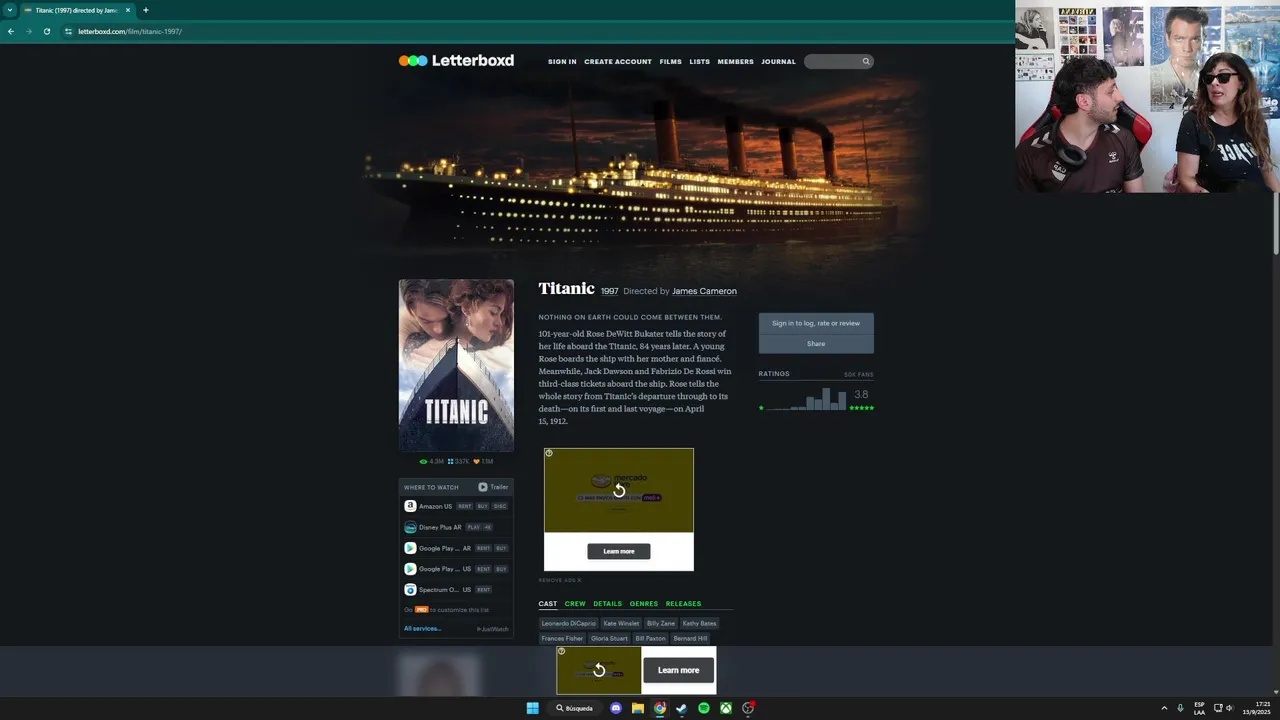Go to LISTS in the header

tap(699, 62)
